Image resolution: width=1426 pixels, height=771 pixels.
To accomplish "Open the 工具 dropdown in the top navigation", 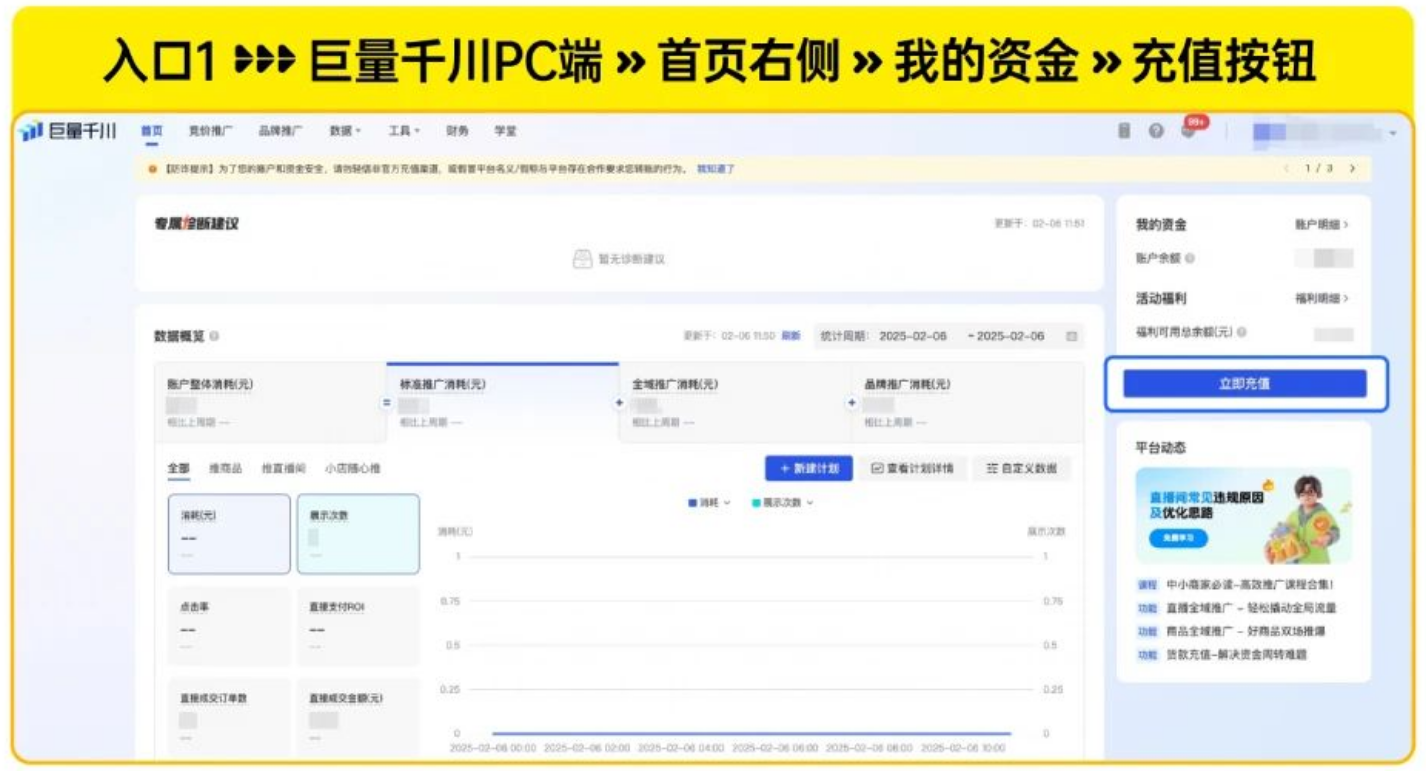I will pos(404,131).
